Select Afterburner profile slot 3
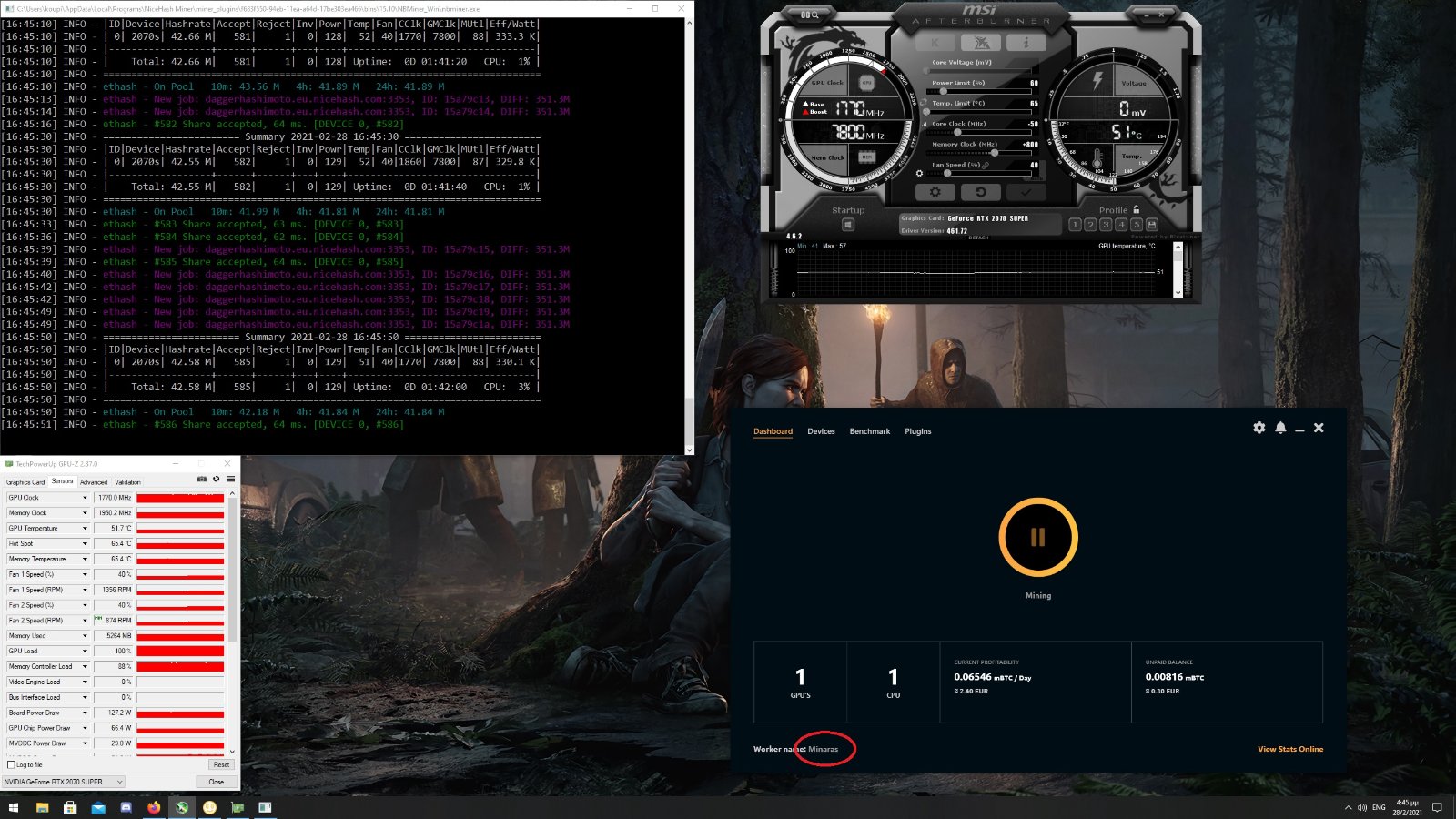 coord(1106,224)
